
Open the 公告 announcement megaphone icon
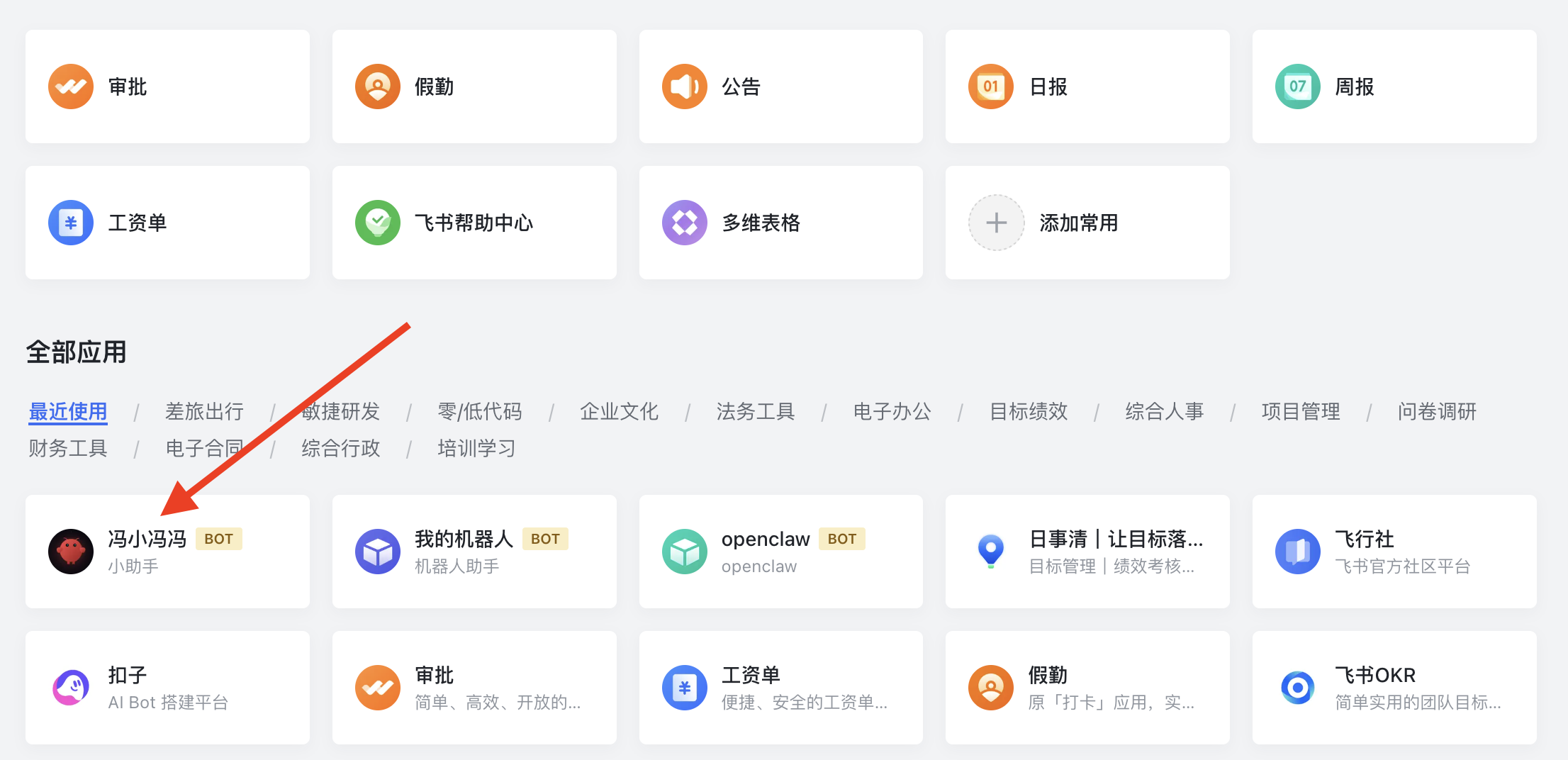coord(685,86)
